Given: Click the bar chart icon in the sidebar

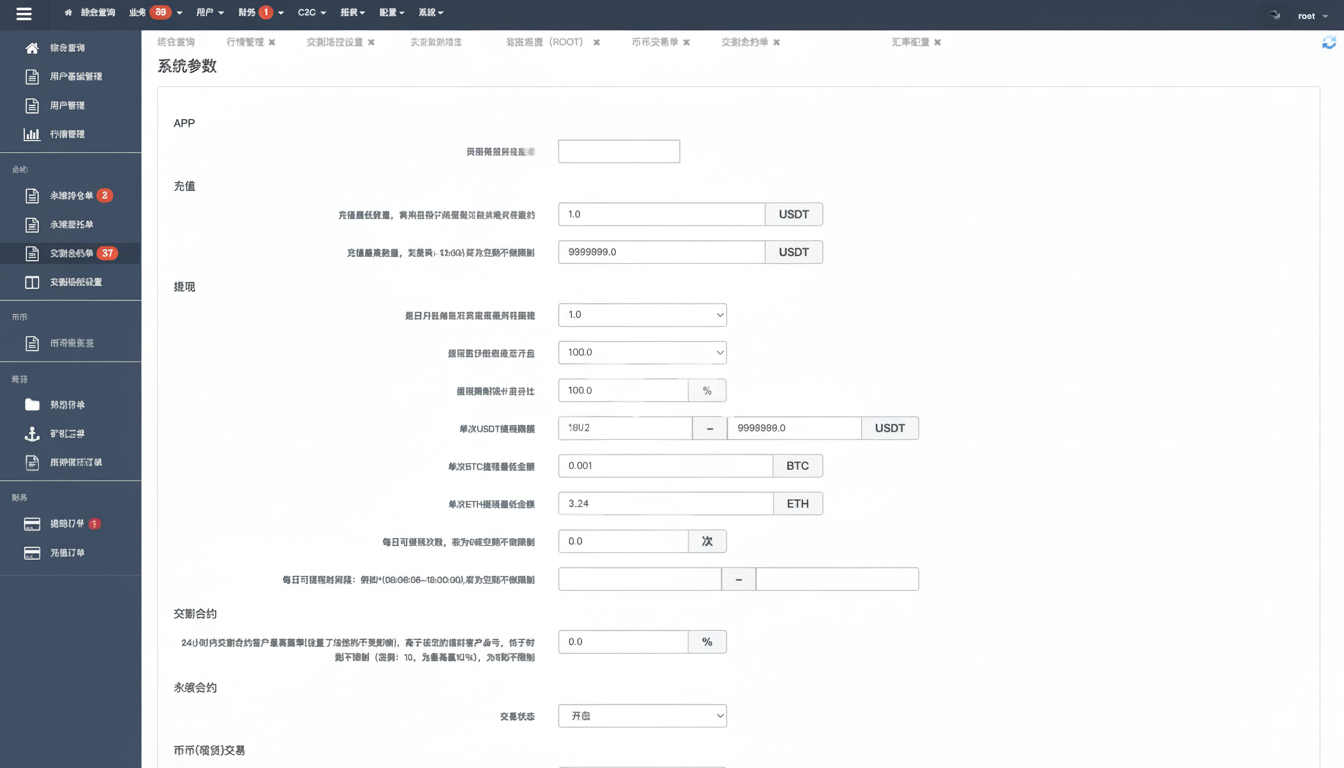Looking at the screenshot, I should (32, 134).
